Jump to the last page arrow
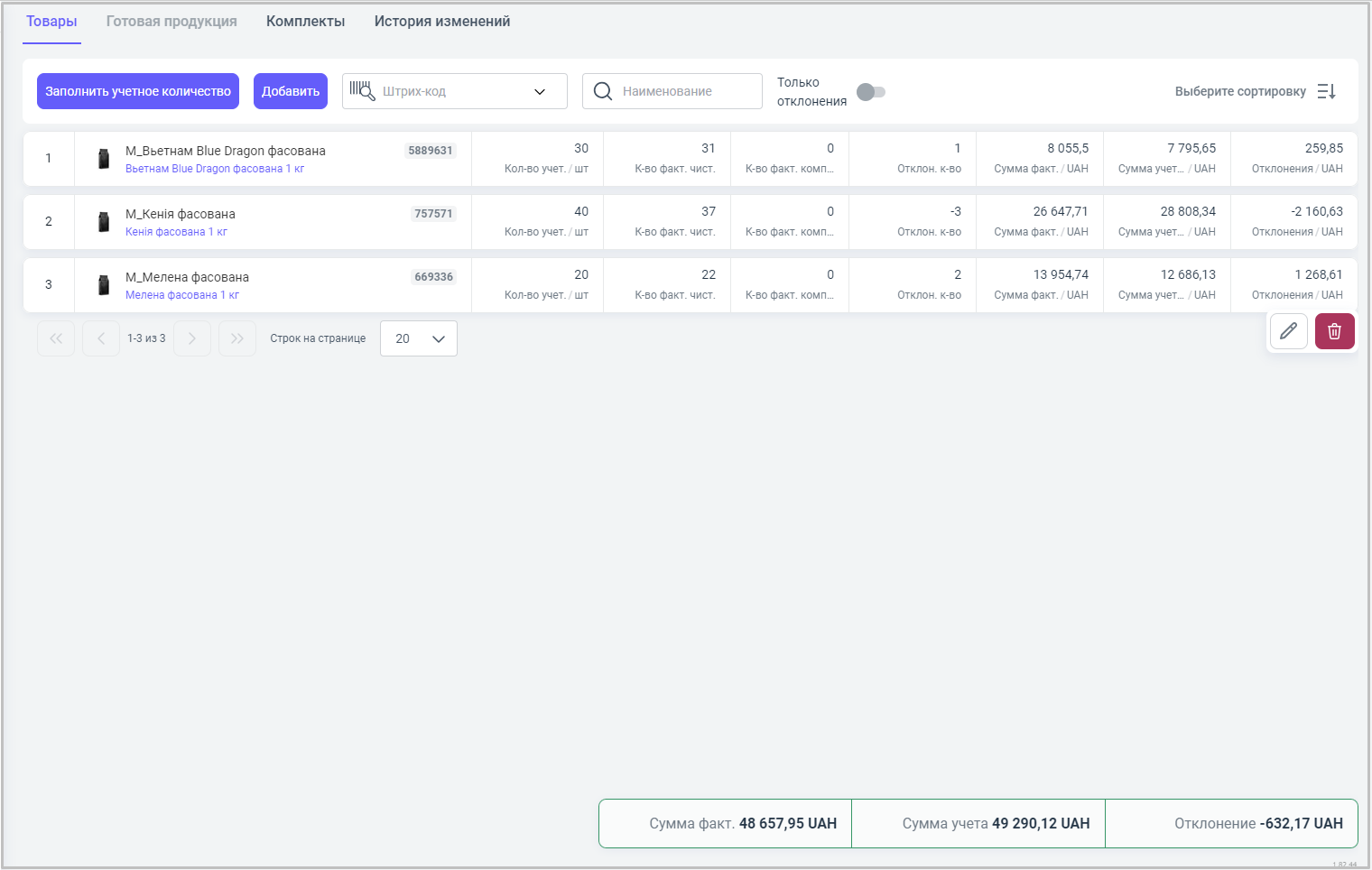1372x870 pixels. point(237,338)
